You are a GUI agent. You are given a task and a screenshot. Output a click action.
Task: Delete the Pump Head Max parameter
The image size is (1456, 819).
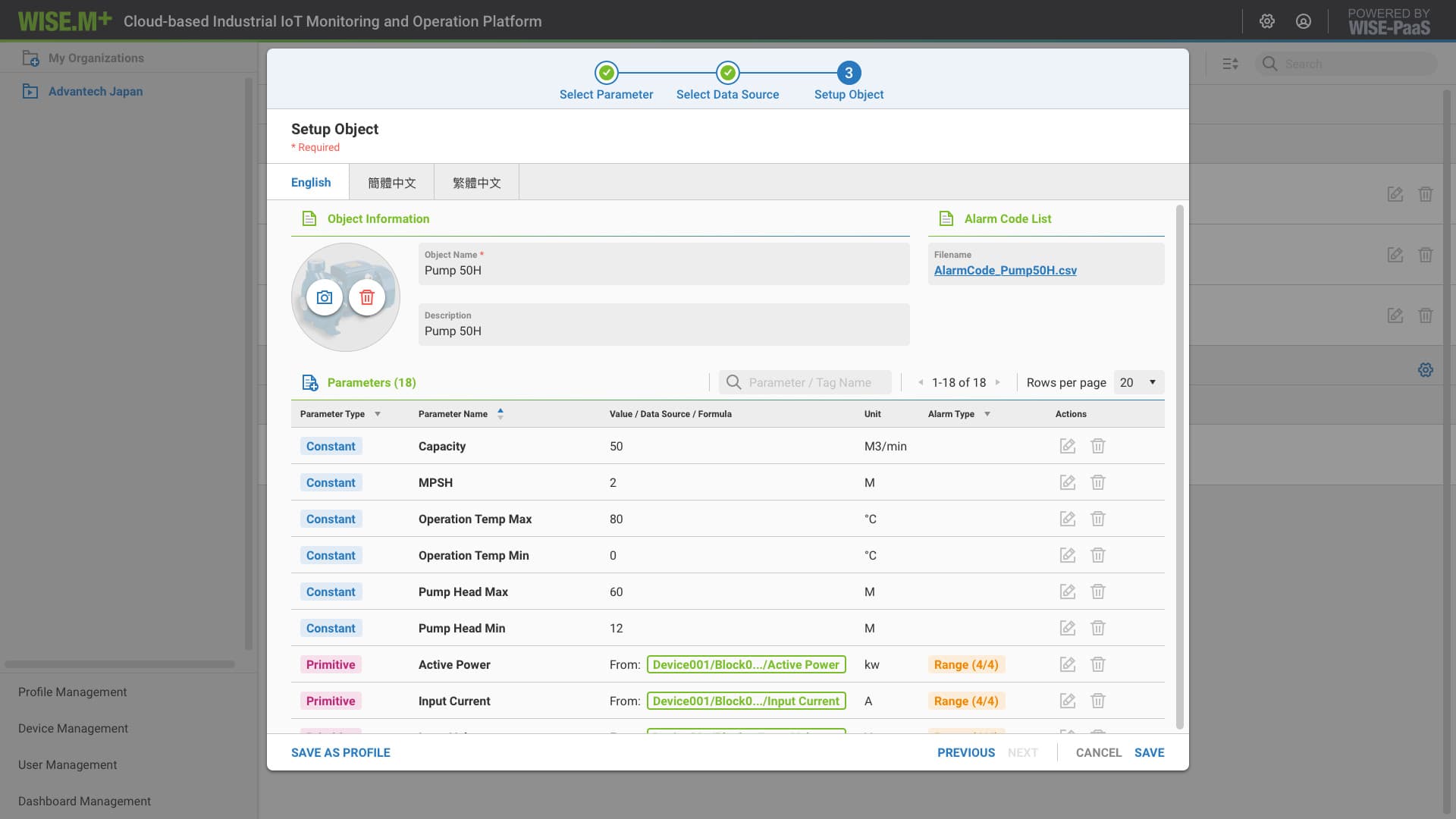click(1097, 591)
